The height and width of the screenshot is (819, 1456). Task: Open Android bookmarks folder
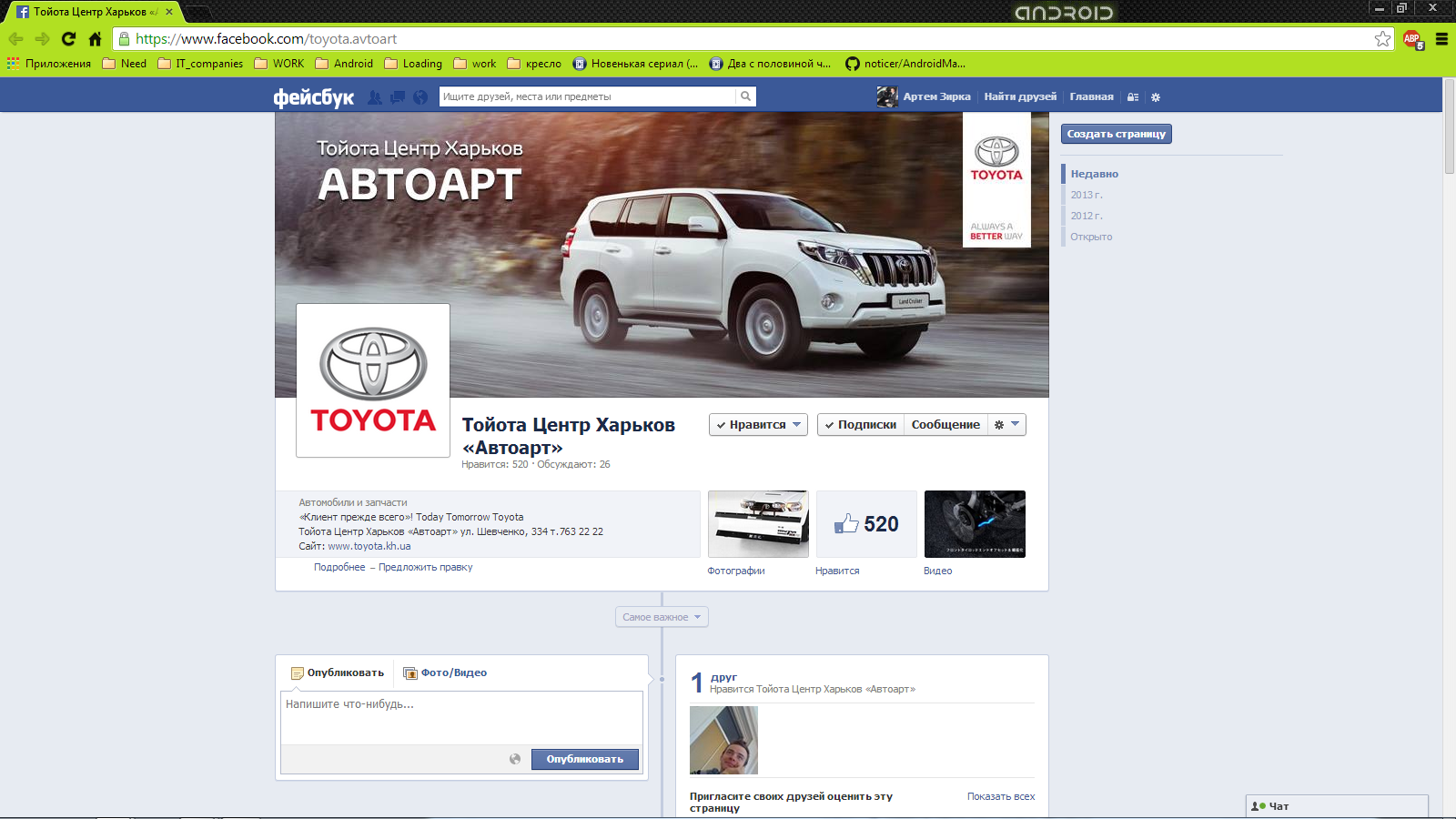pyautogui.click(x=344, y=64)
